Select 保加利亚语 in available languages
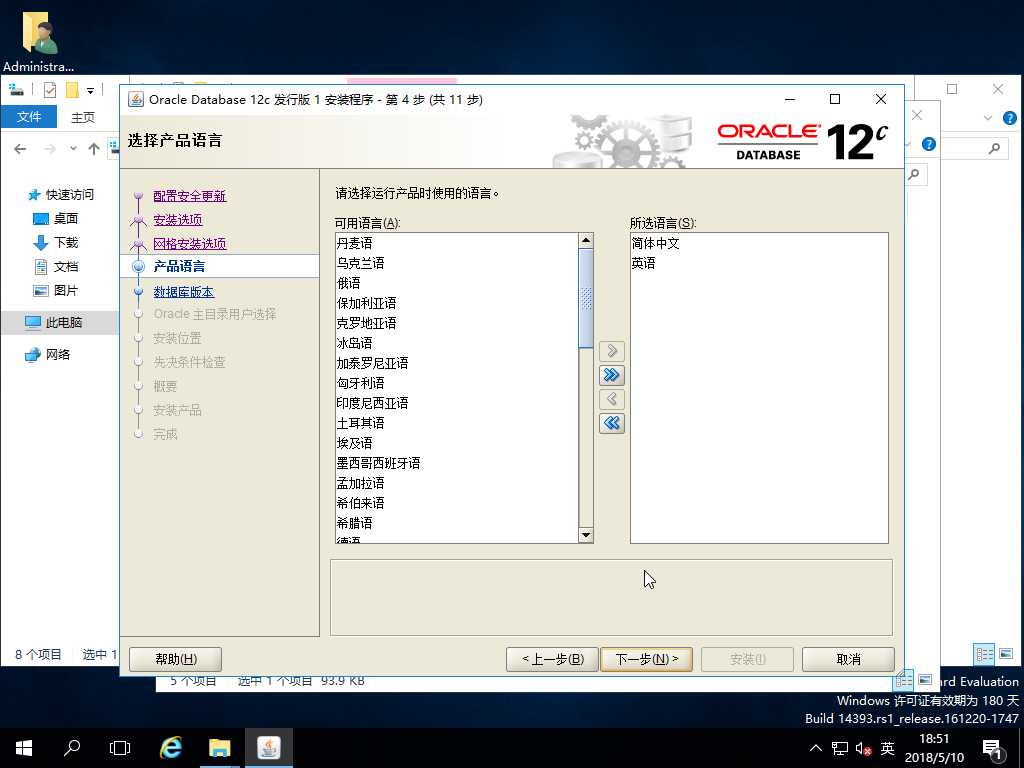Image resolution: width=1024 pixels, height=768 pixels. click(x=457, y=303)
